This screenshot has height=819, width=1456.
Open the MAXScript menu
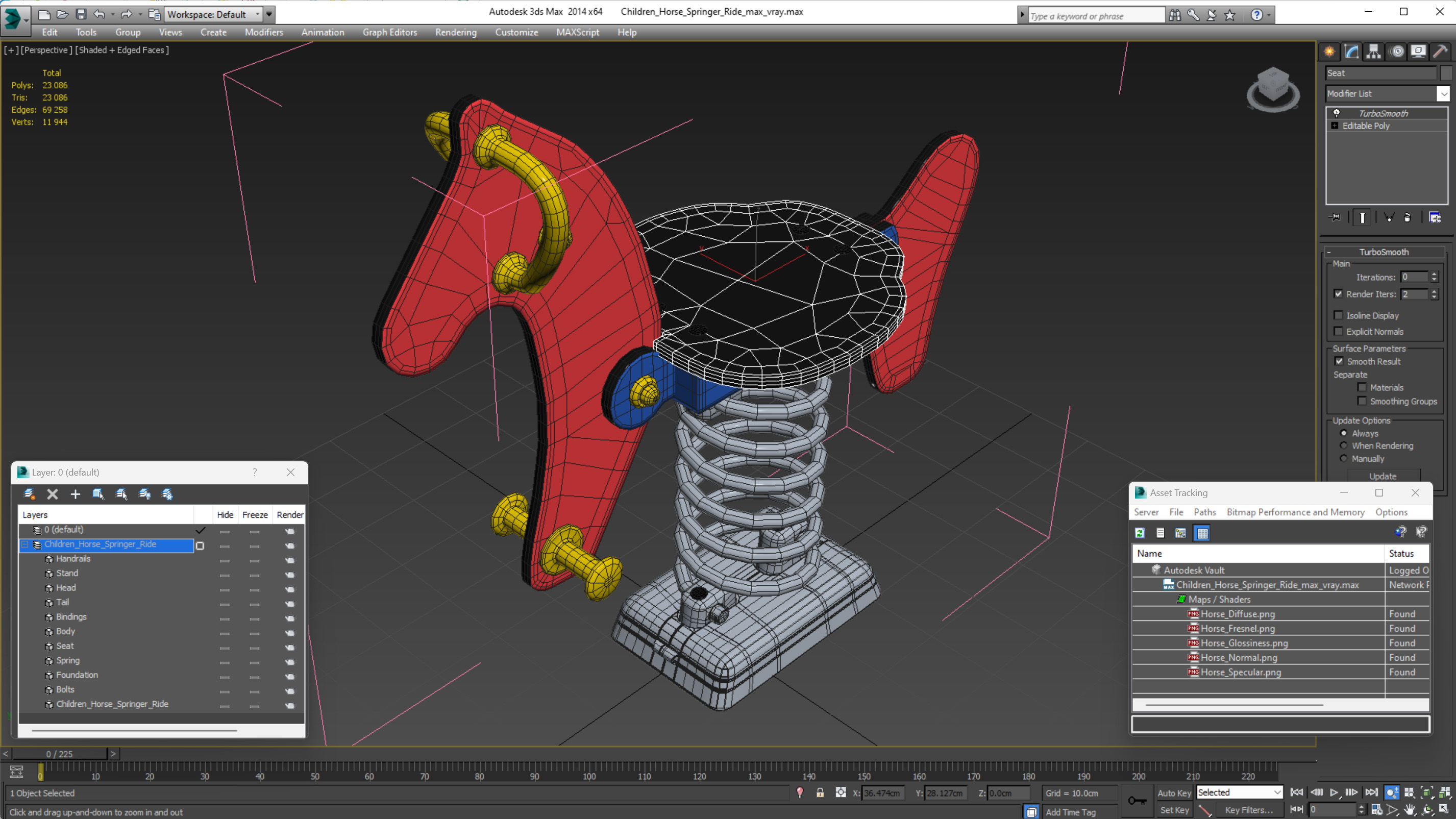click(x=577, y=32)
